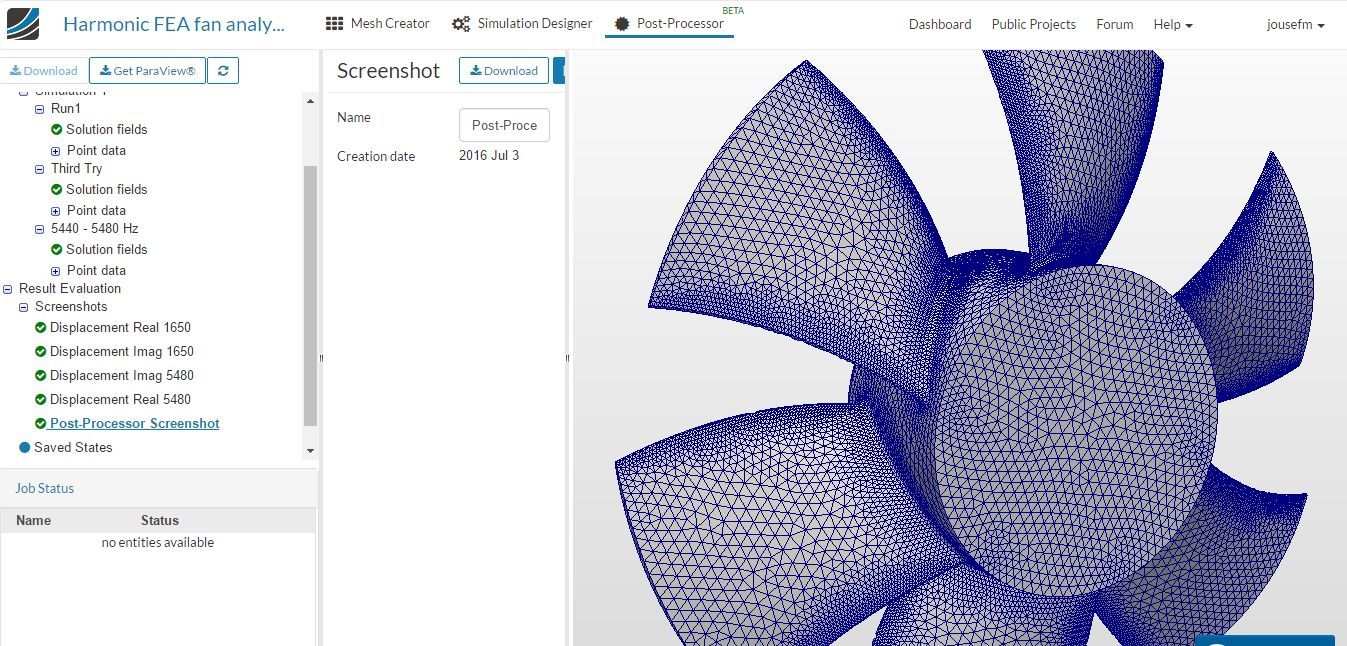Click blue dot icon of Saved States
The width and height of the screenshot is (1347, 646).
(x=25, y=447)
